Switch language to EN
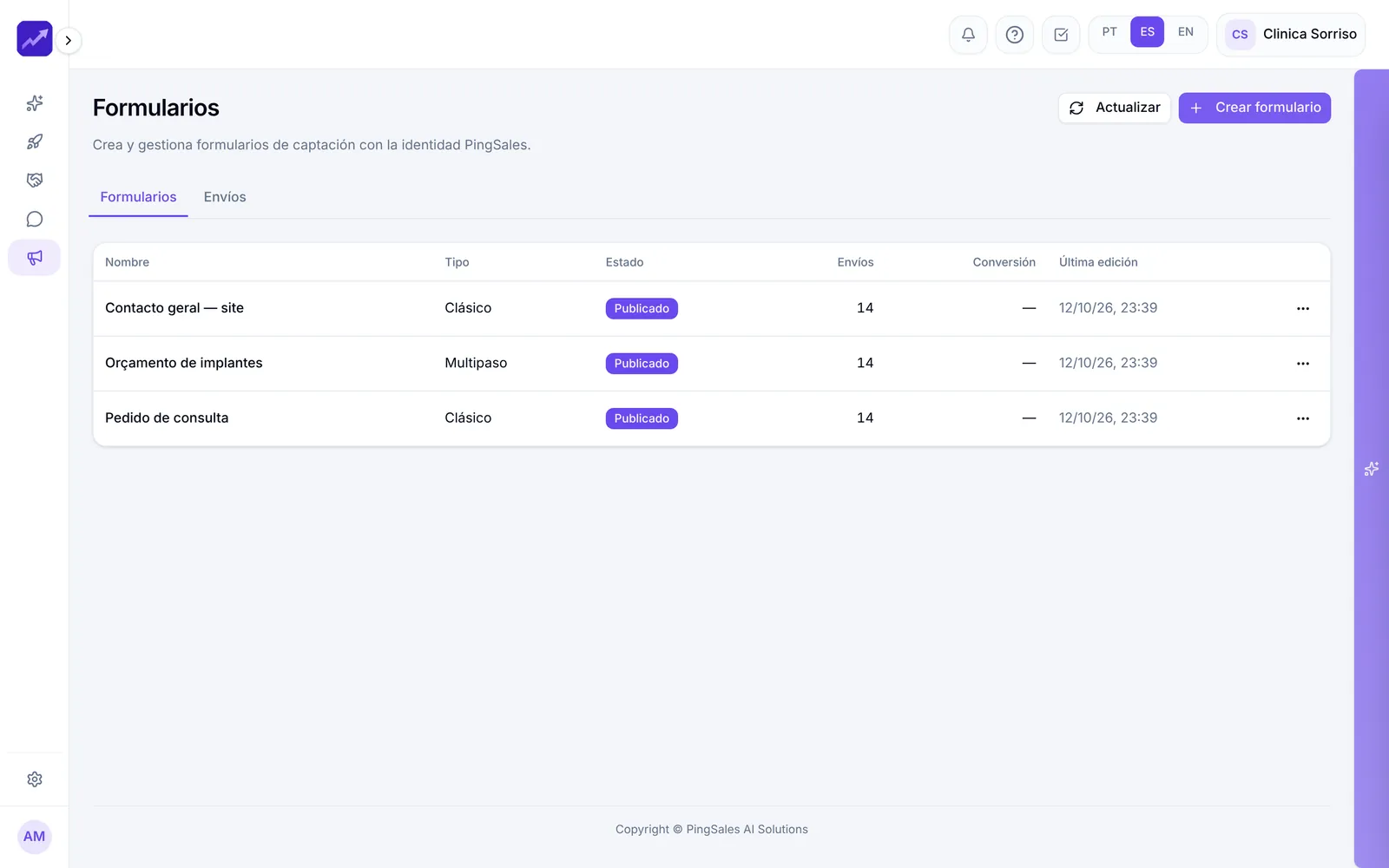Viewport: 1389px width, 868px height. [x=1186, y=32]
